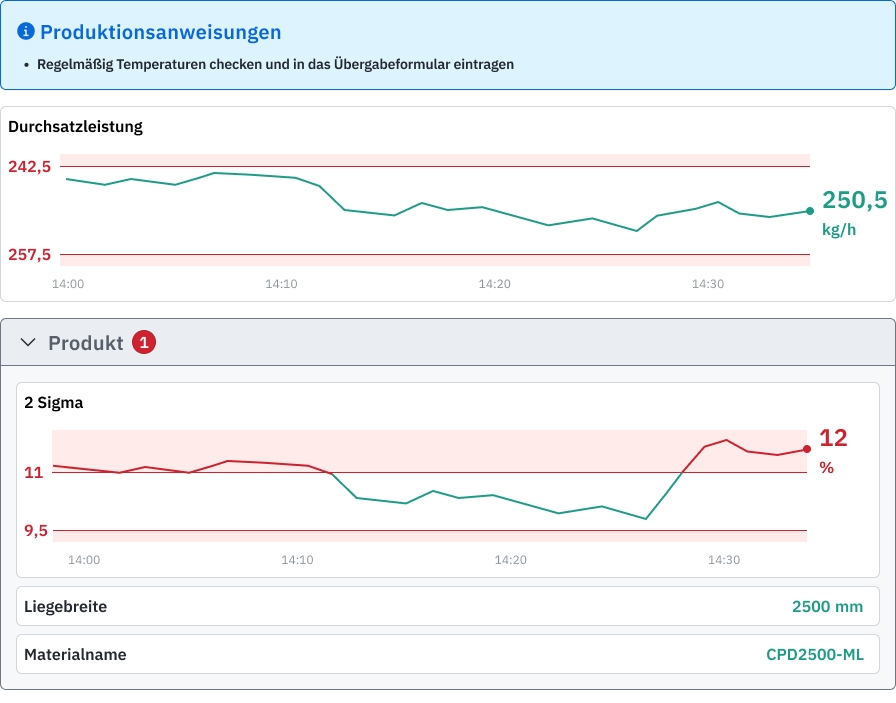Collapse the Produkt section with the chevron
896x703 pixels.
28,343
